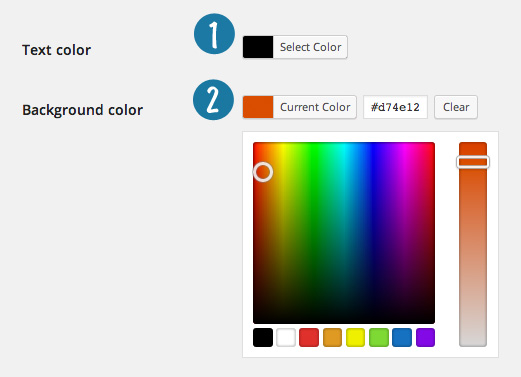The width and height of the screenshot is (521, 377).
Task: Clear the background color
Action: coord(456,107)
